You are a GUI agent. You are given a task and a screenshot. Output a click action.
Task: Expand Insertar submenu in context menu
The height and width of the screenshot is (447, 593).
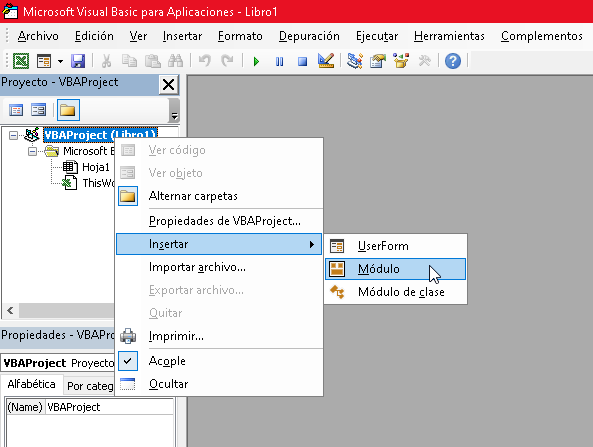click(219, 244)
